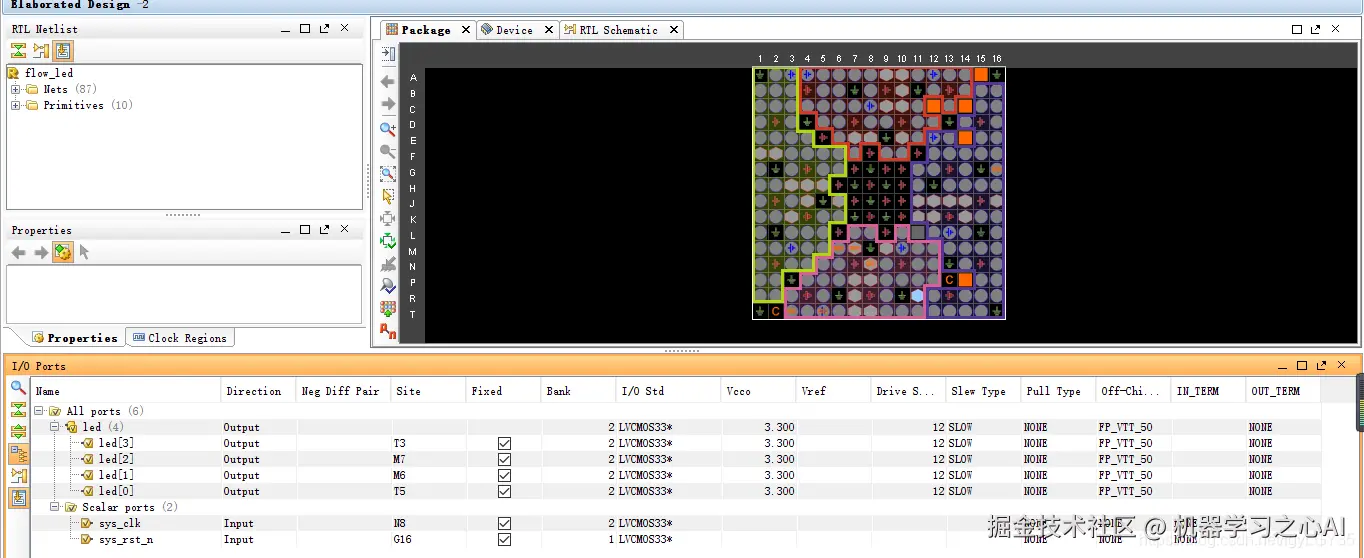Float the I/O Ports panel

click(x=1321, y=366)
